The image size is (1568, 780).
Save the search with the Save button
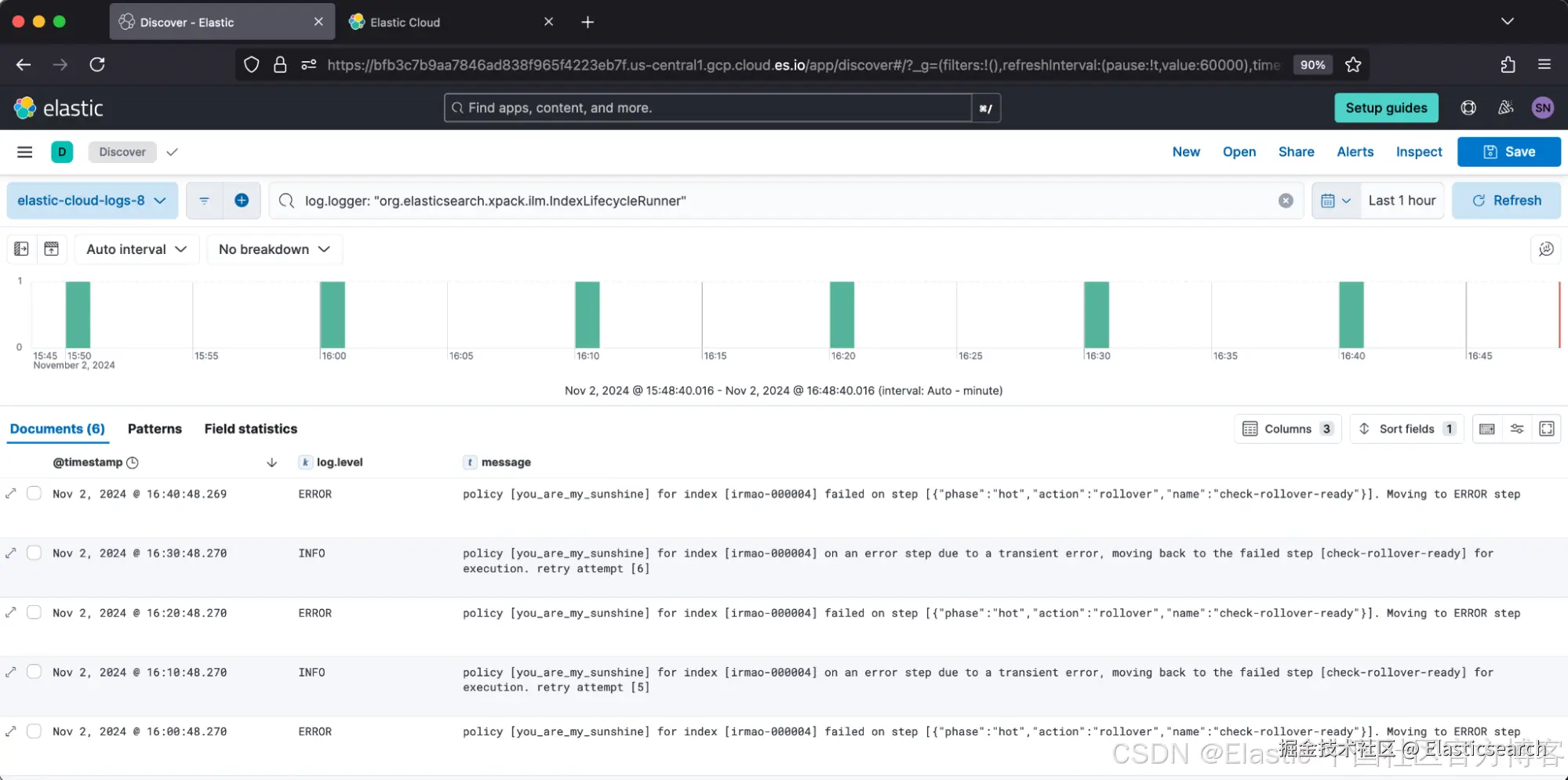(x=1509, y=152)
